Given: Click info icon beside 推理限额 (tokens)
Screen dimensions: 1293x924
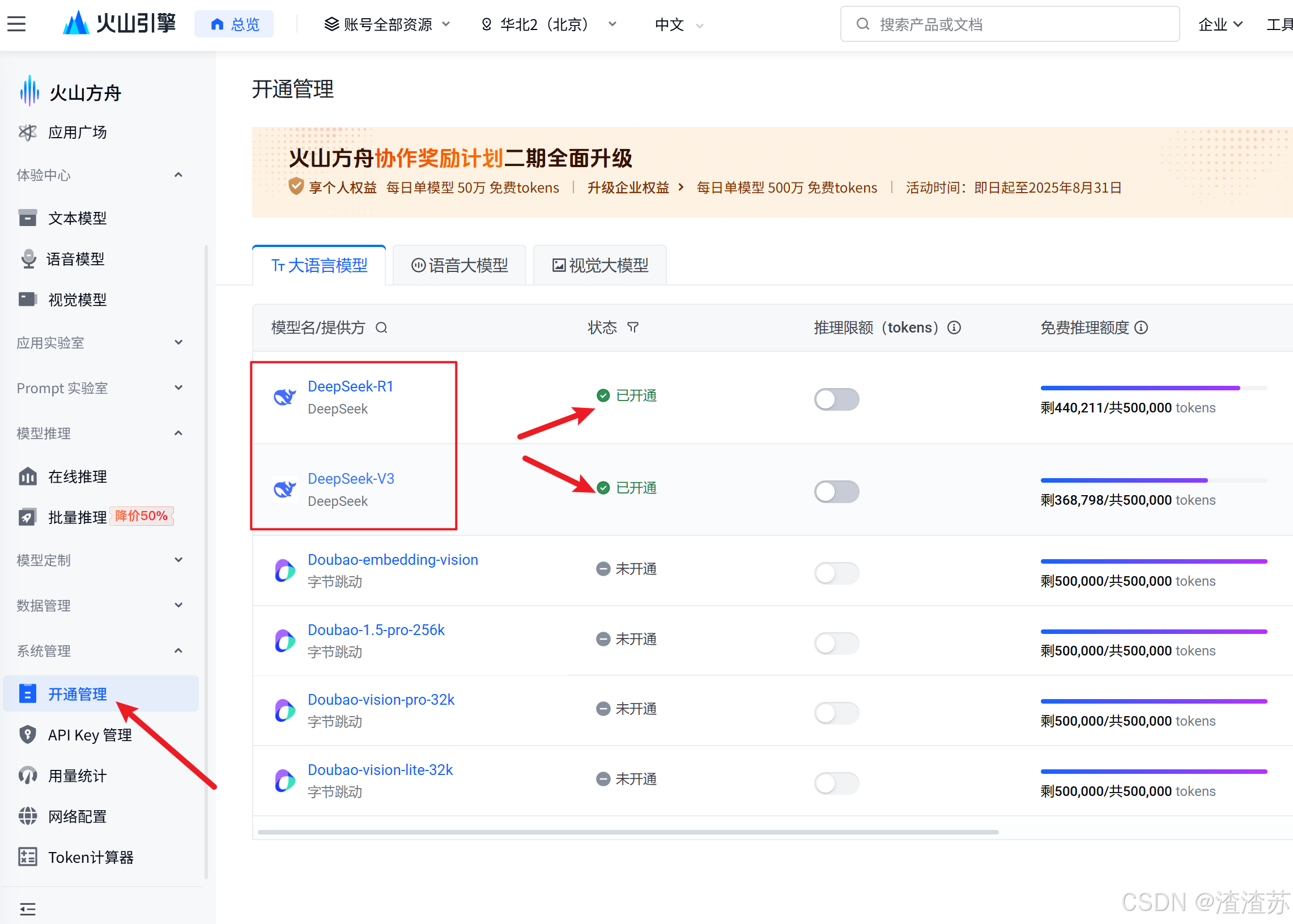Looking at the screenshot, I should click(954, 327).
